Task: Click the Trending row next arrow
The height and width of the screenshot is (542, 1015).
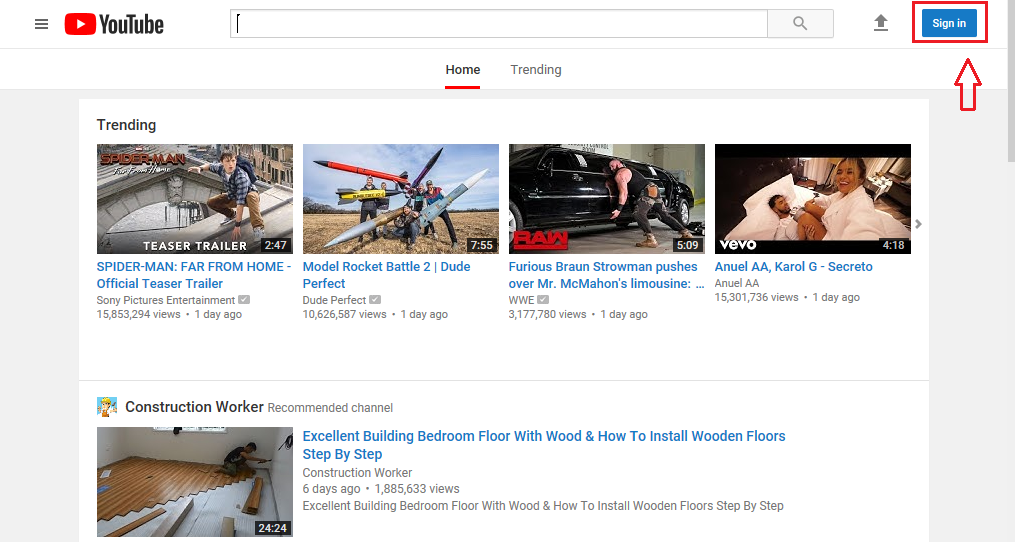Action: coord(919,224)
